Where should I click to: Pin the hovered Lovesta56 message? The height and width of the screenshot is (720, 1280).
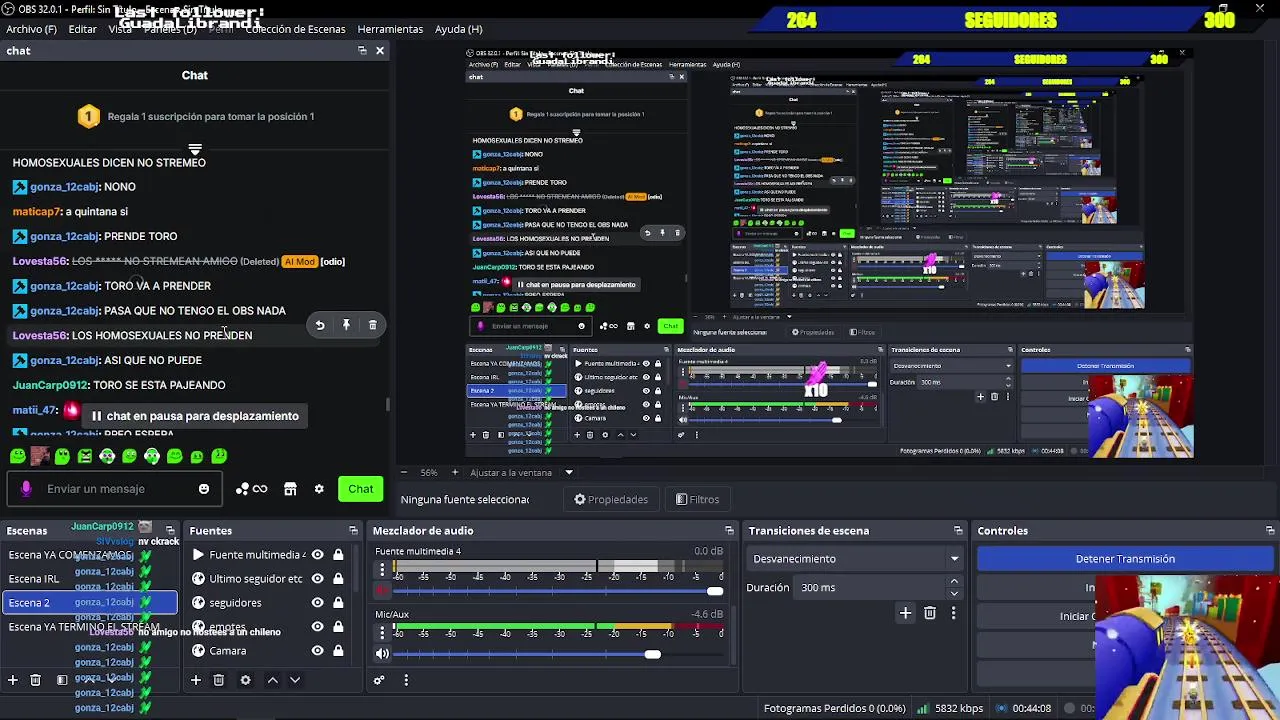click(x=346, y=325)
